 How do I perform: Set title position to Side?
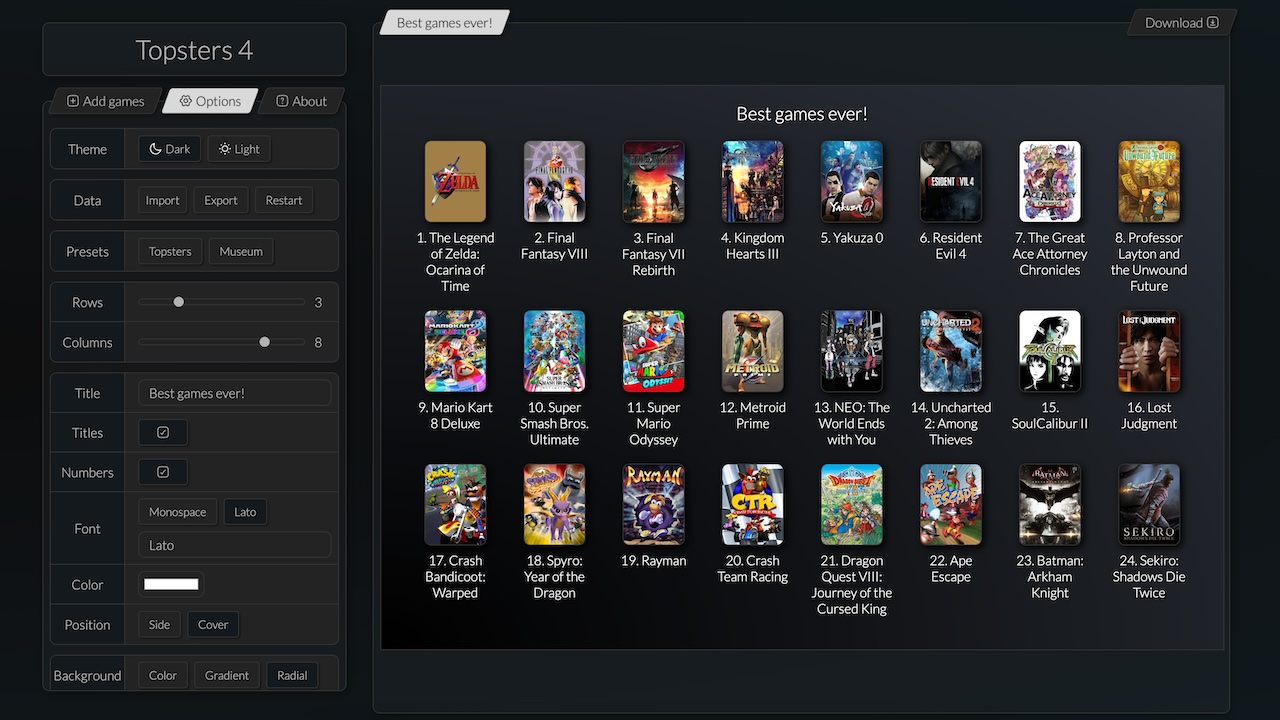coord(159,624)
